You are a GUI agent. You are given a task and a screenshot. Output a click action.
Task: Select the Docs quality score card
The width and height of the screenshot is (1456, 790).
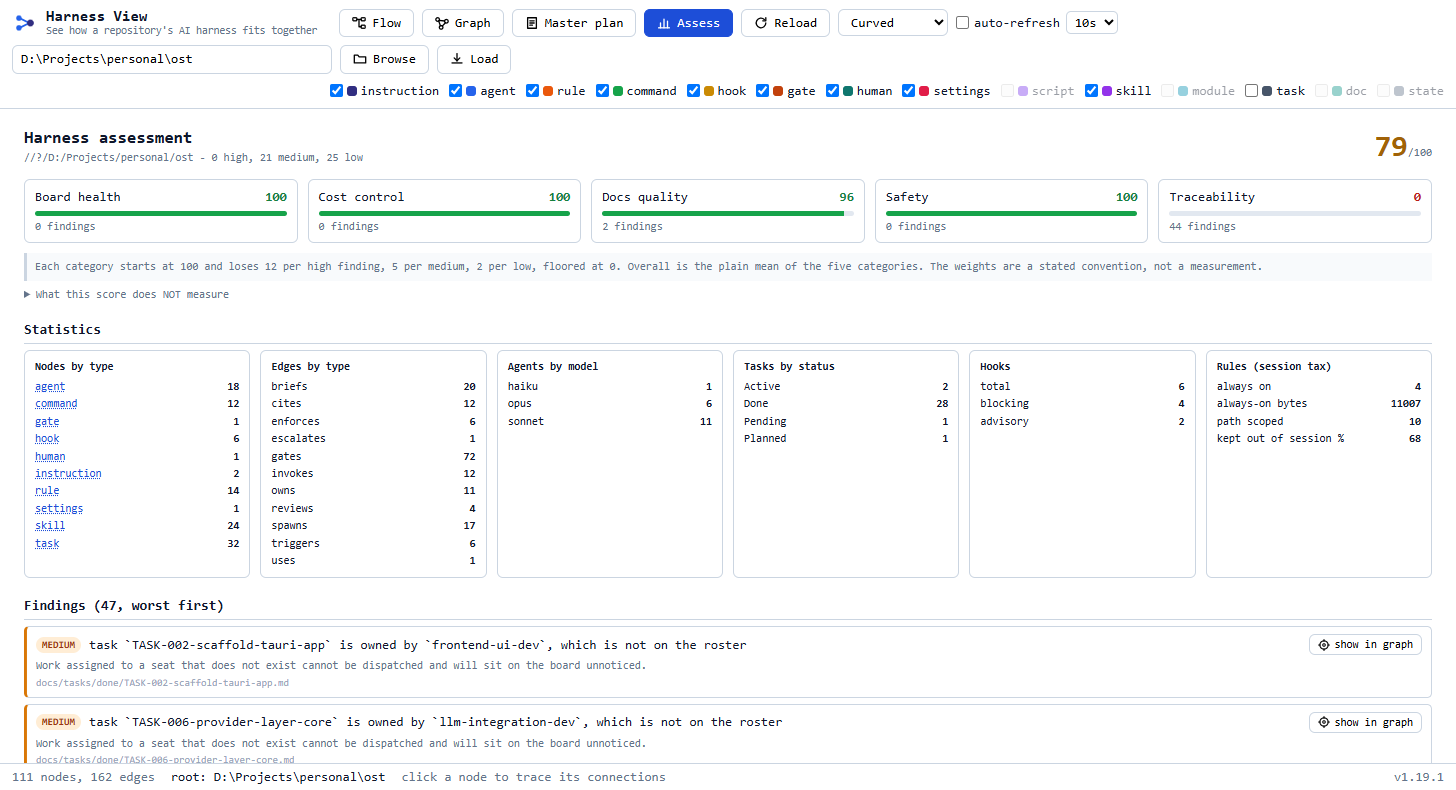click(728, 211)
